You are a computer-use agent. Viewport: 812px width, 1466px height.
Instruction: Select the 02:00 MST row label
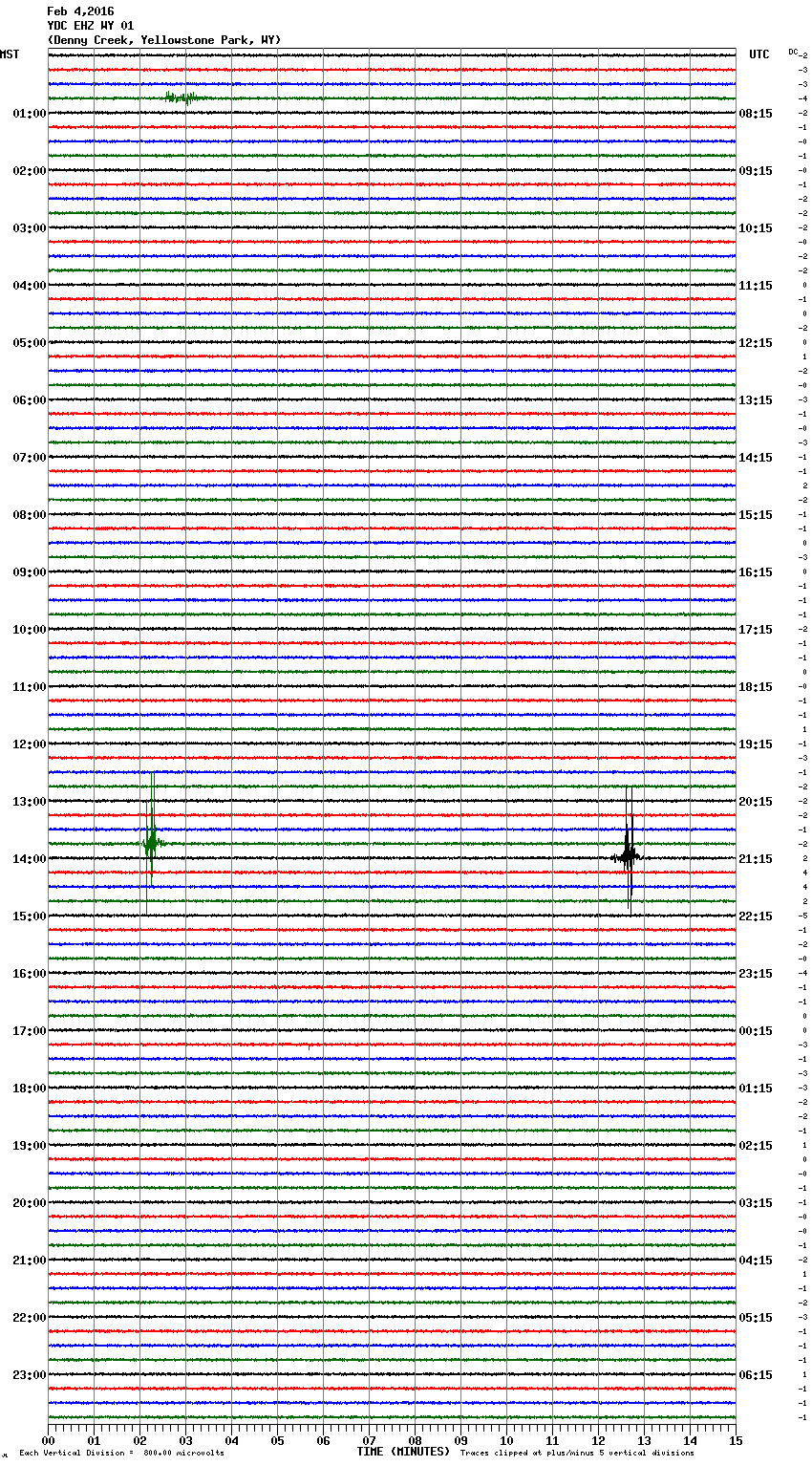point(29,171)
